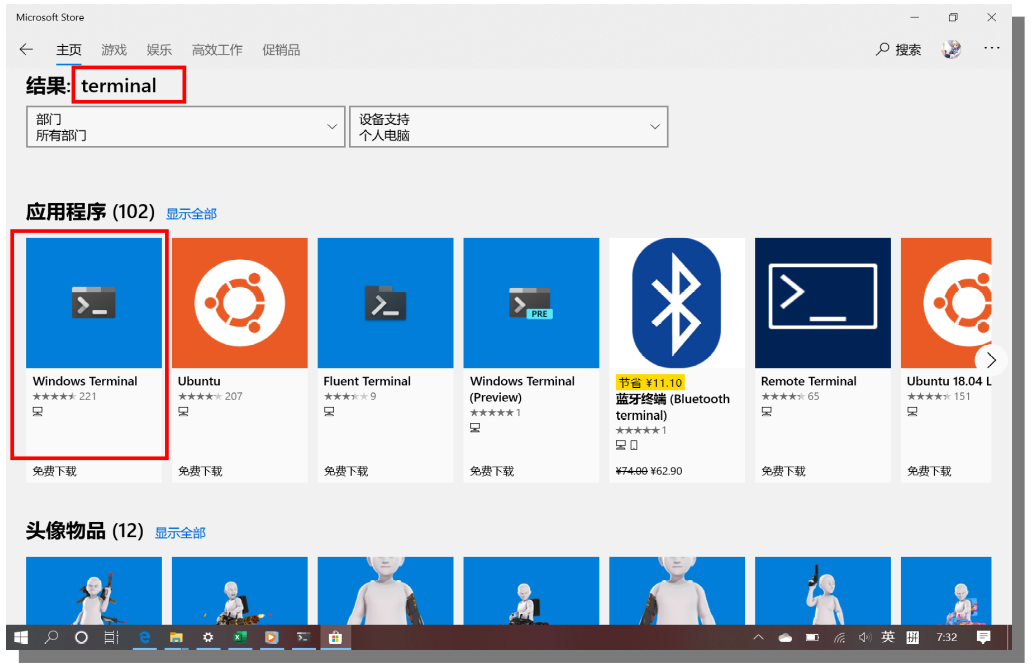Open Windows Terminal (Preview) app icon
Viewport: 1036px width, 667px height.
click(531, 303)
